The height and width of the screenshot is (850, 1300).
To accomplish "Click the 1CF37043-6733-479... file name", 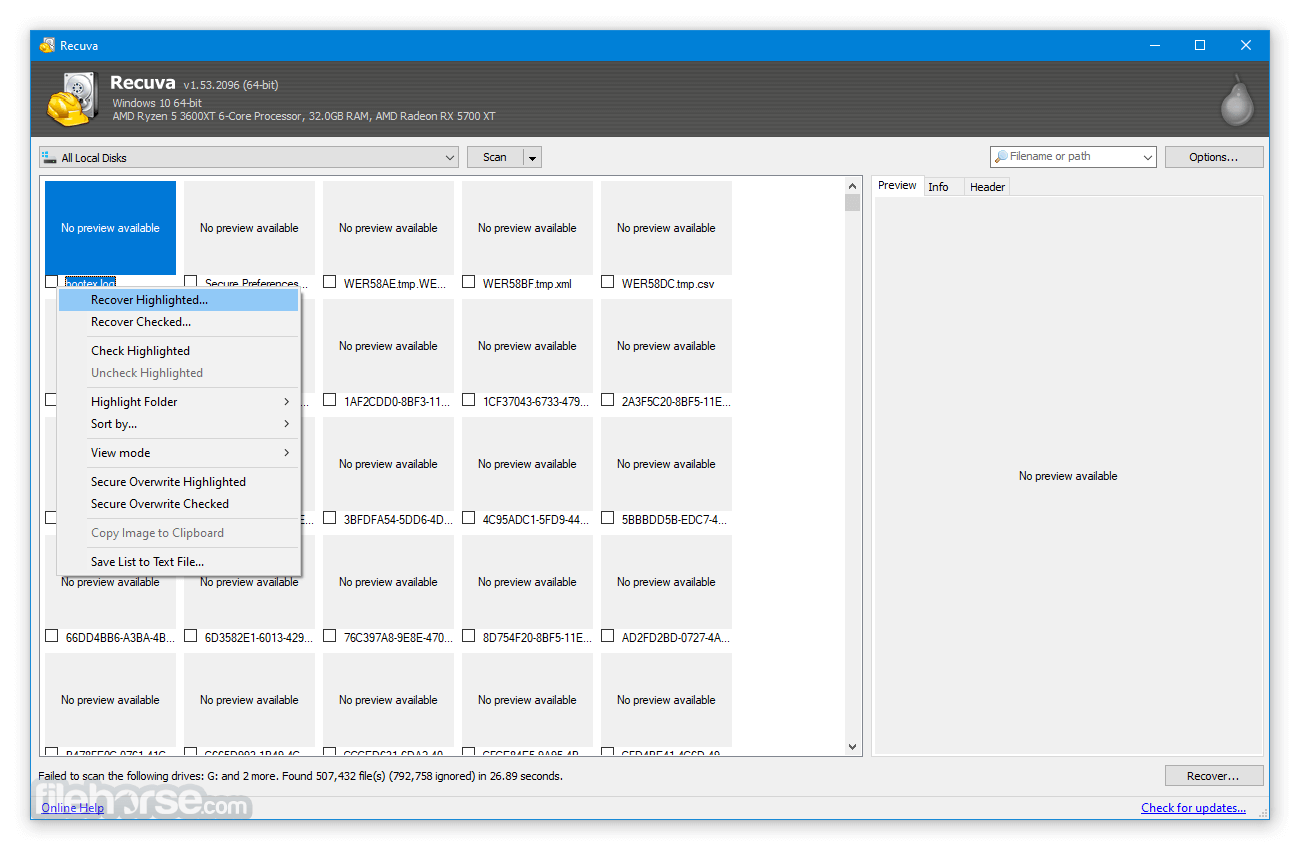I will click(x=536, y=401).
